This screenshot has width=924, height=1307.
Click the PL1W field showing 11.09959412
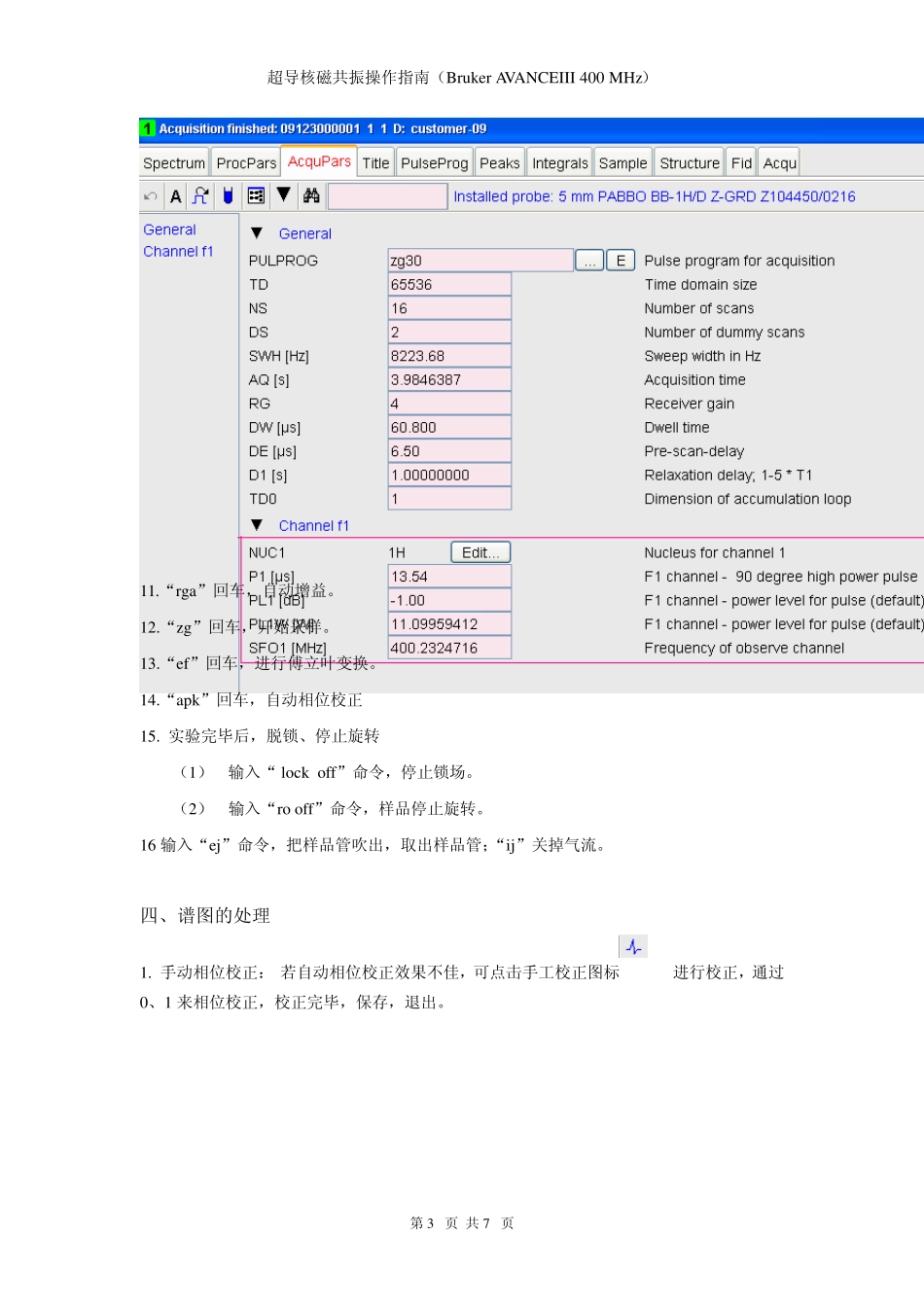tap(449, 624)
